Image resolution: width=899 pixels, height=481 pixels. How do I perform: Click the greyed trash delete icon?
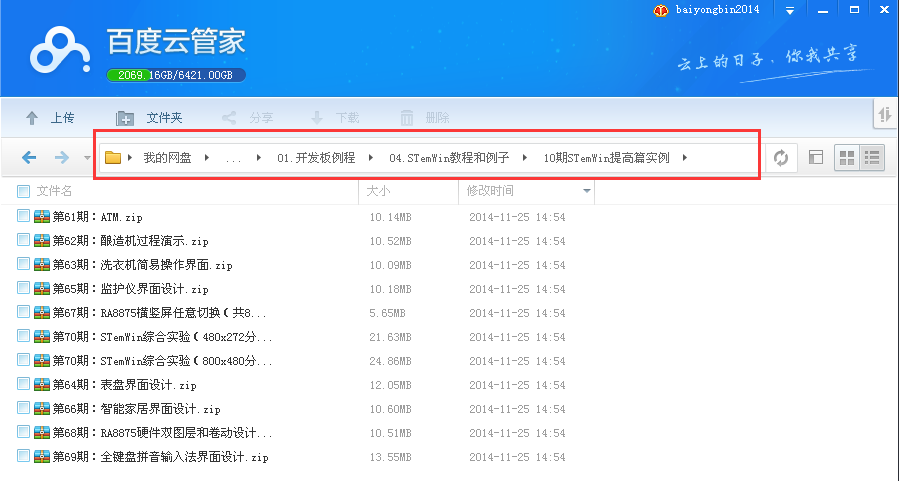[x=406, y=118]
